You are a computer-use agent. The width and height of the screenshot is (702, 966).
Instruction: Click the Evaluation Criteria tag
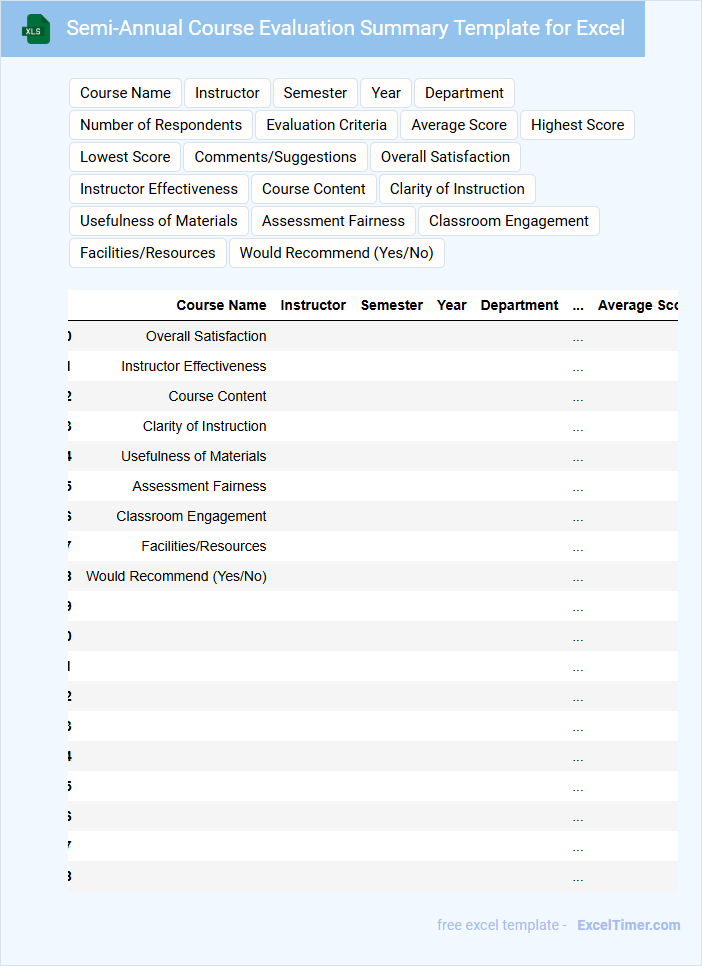click(x=326, y=125)
